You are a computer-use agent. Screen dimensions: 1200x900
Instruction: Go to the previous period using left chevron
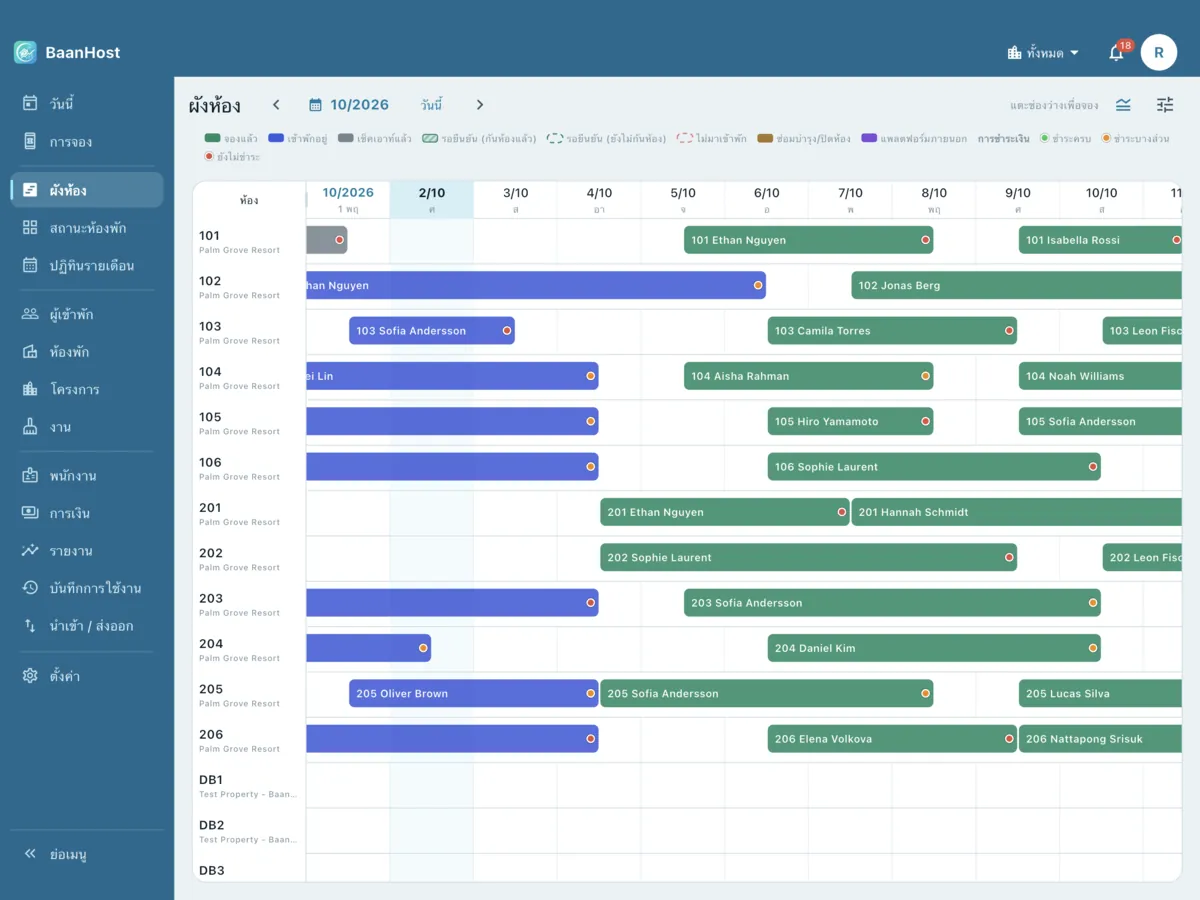click(x=276, y=105)
